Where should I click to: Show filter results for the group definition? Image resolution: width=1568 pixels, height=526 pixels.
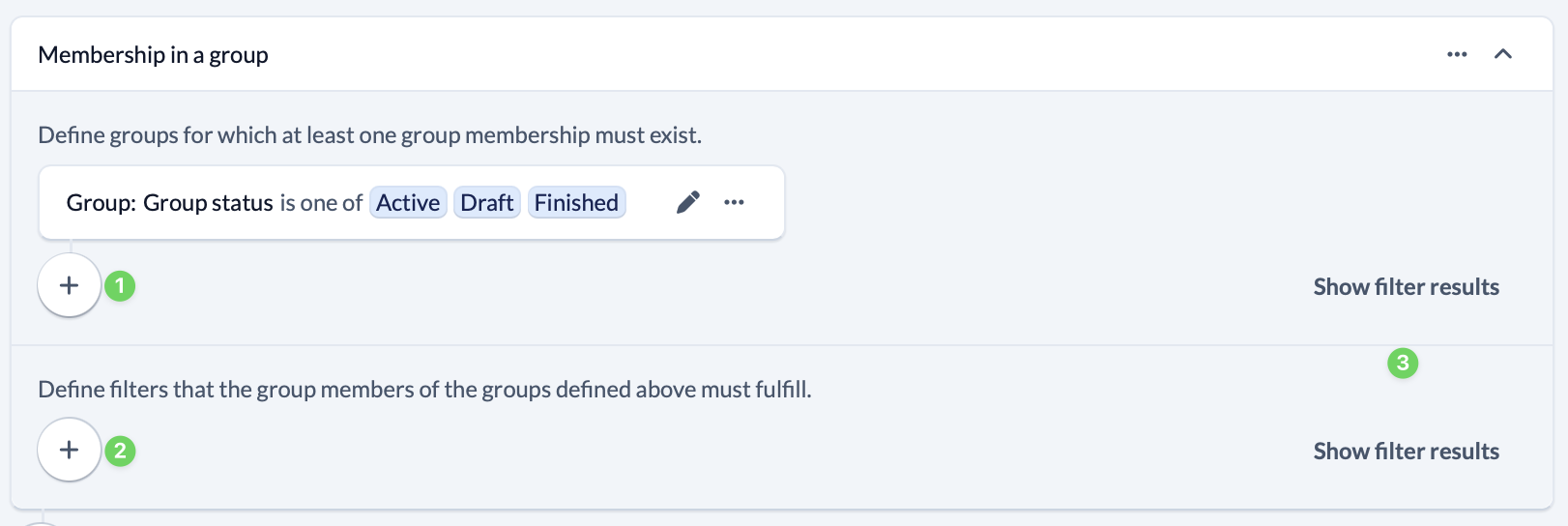1406,287
